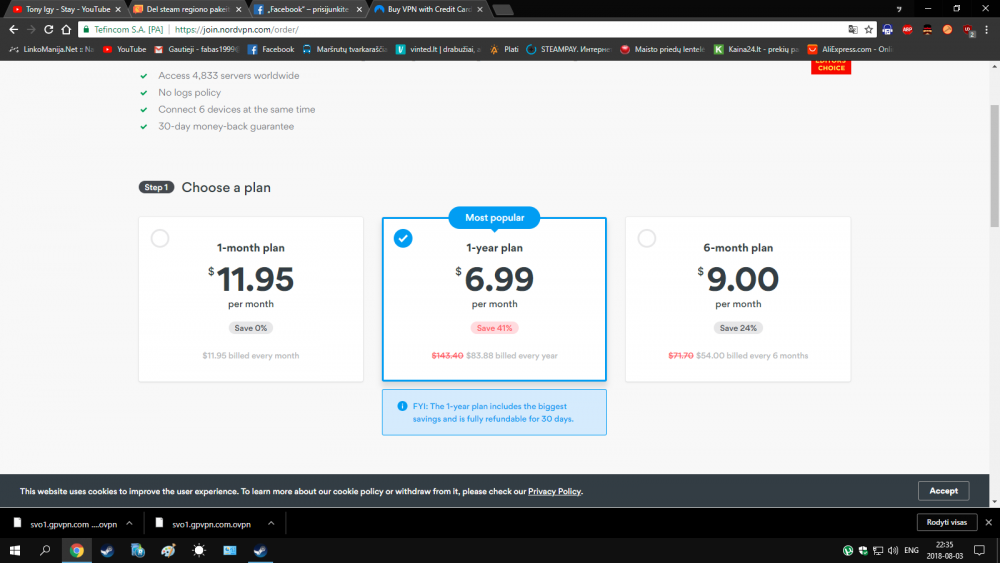This screenshot has width=1000, height=563.
Task: Open the Chrome menu (three dots)
Action: click(x=987, y=29)
